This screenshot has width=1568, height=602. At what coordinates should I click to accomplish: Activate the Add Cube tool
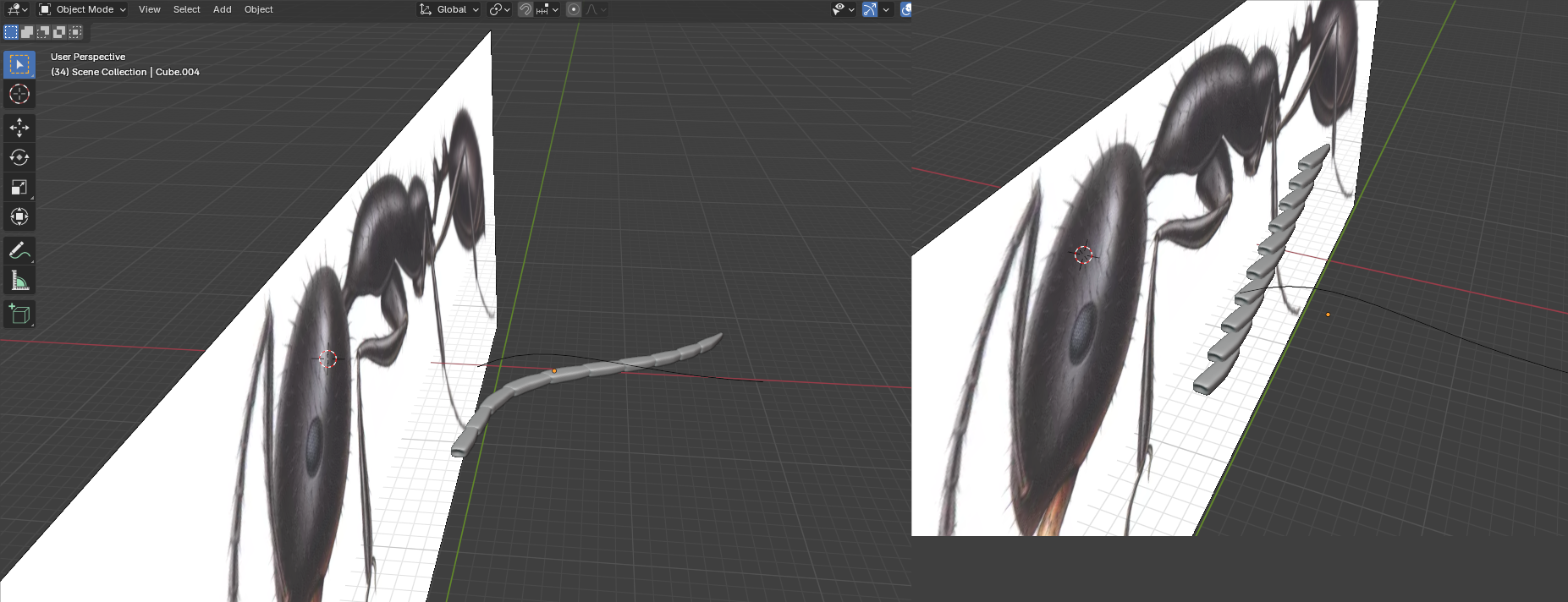pos(19,314)
